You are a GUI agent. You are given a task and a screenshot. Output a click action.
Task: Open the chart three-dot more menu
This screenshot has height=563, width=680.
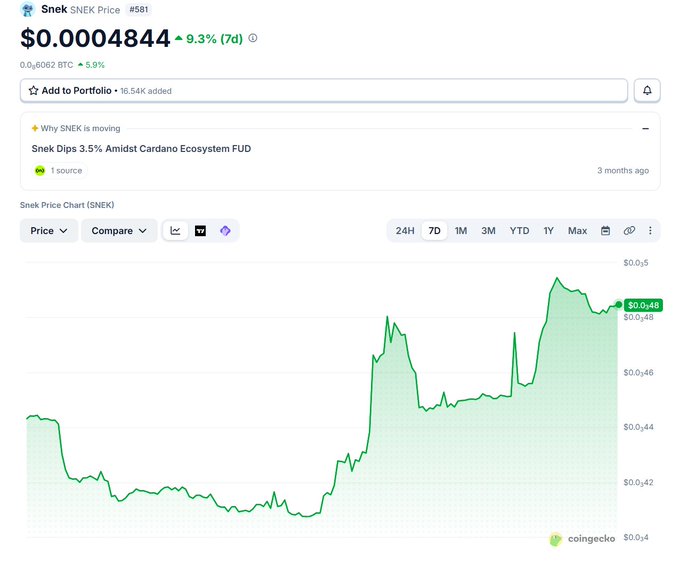650,231
